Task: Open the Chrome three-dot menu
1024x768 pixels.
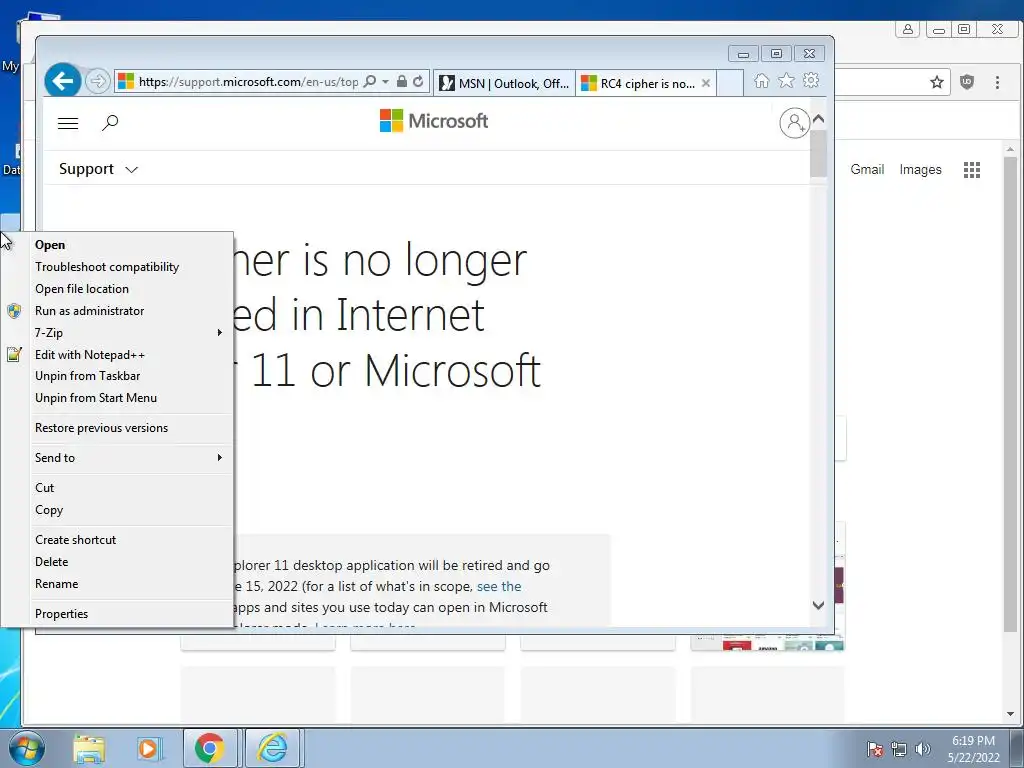Action: (x=997, y=82)
